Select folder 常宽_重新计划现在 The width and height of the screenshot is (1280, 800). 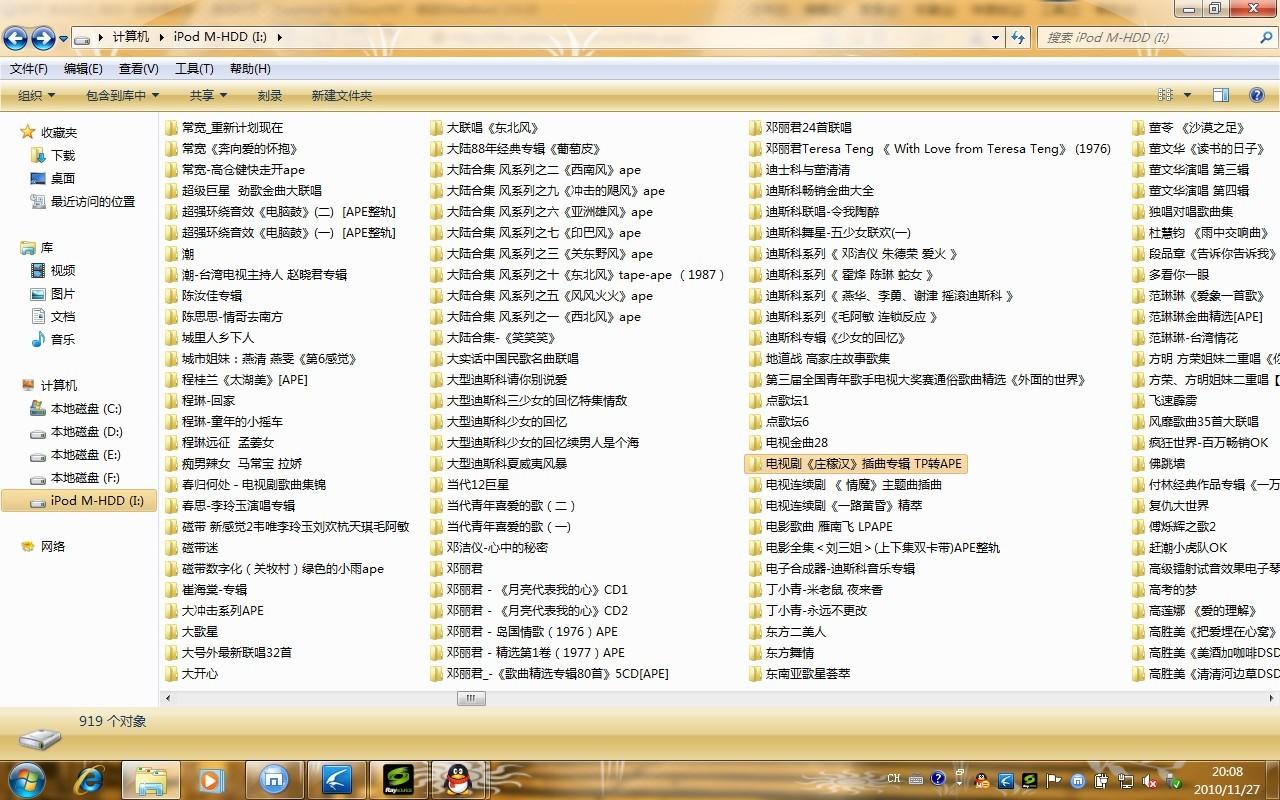[x=224, y=127]
